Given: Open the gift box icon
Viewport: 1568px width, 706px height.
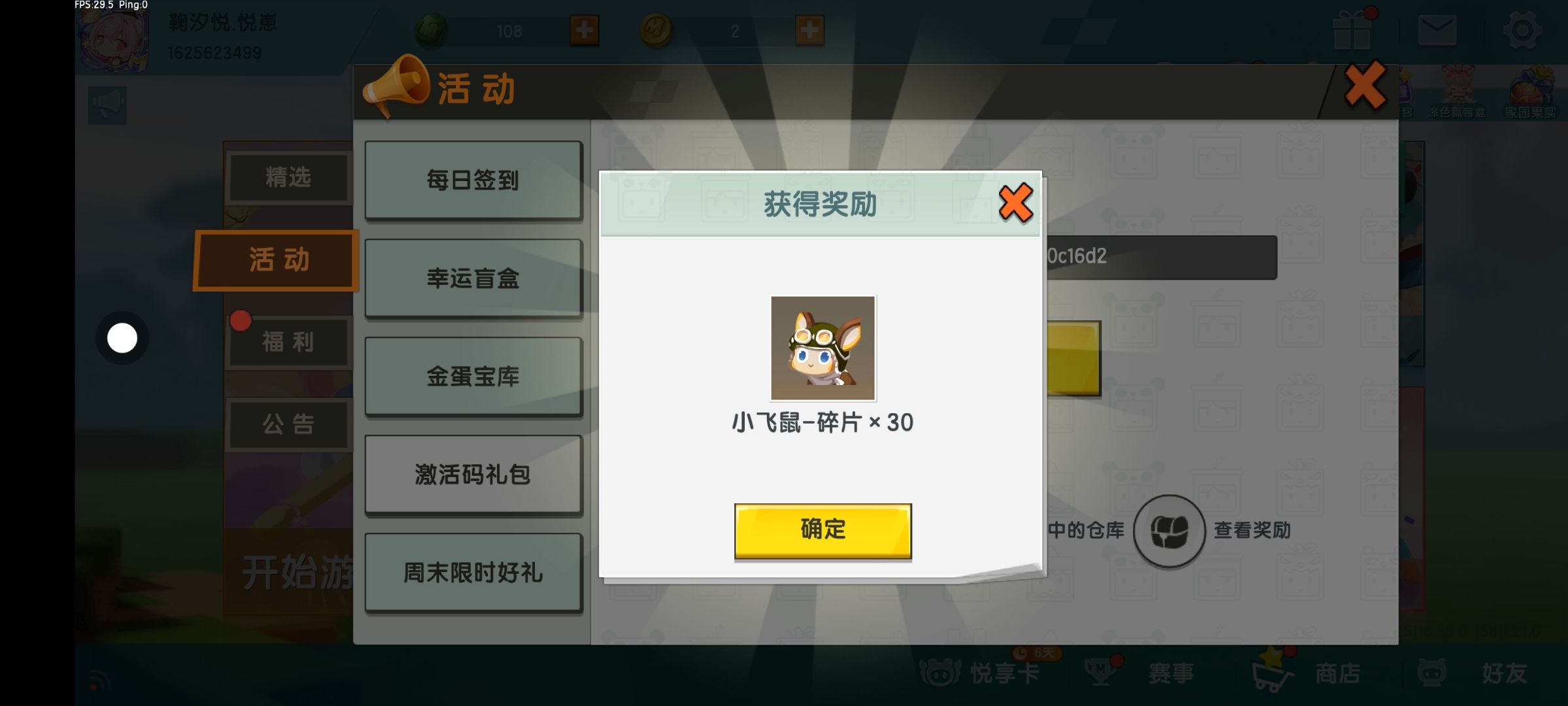Looking at the screenshot, I should point(1353,29).
